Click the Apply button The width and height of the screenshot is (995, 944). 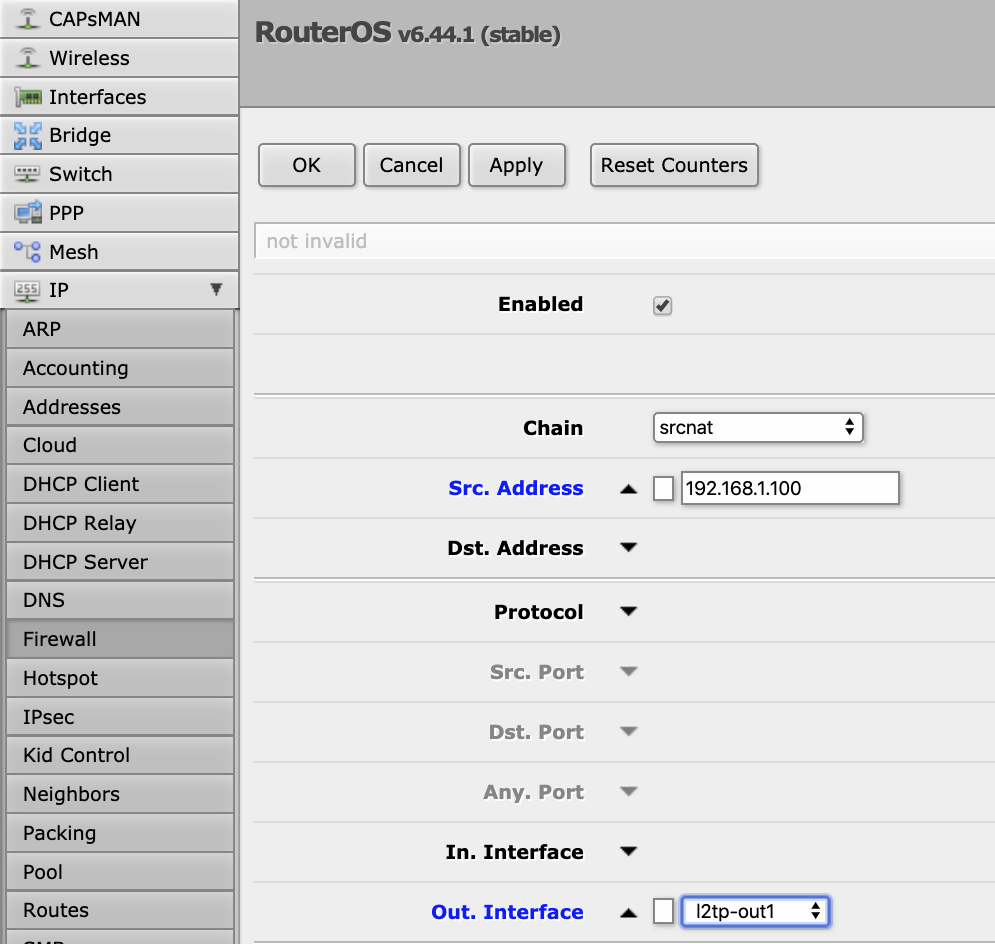click(x=517, y=165)
